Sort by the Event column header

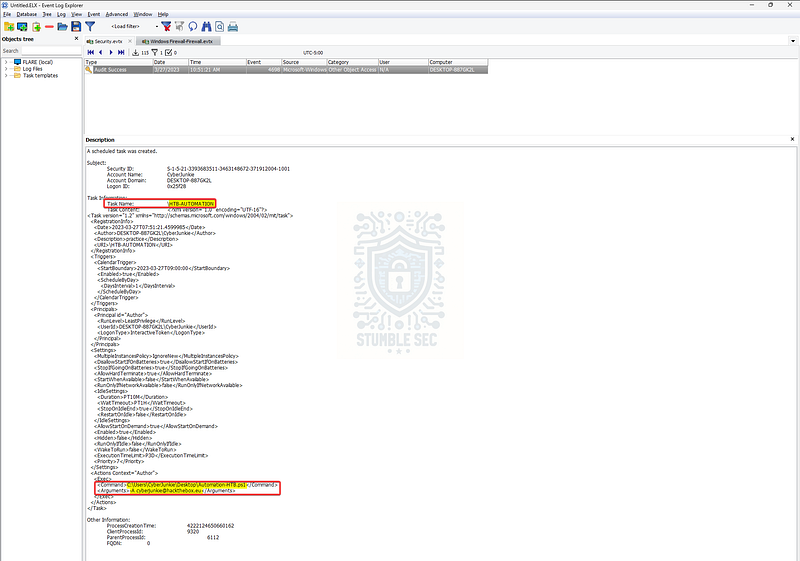coord(264,62)
